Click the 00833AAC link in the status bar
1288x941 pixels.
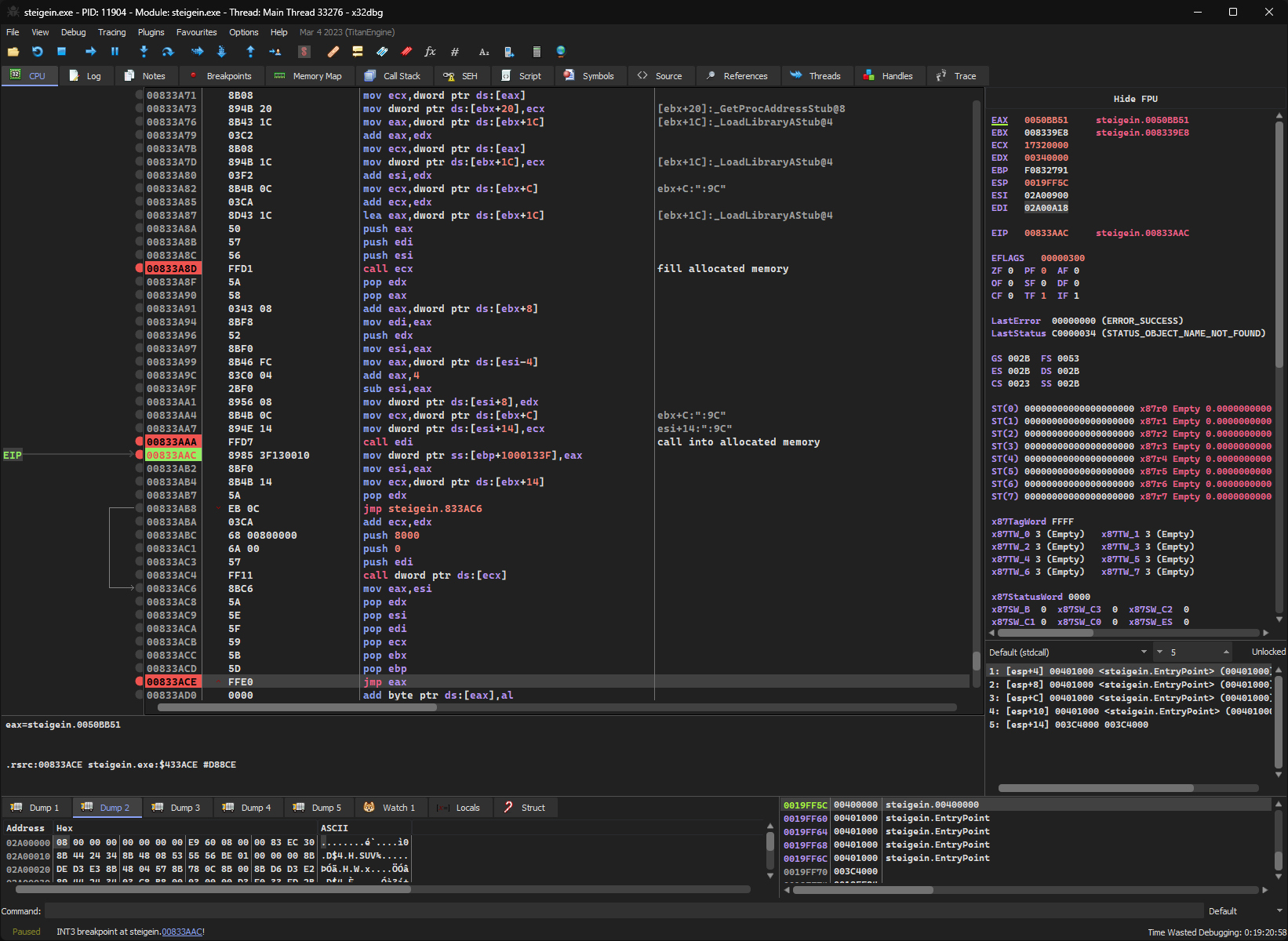(181, 932)
